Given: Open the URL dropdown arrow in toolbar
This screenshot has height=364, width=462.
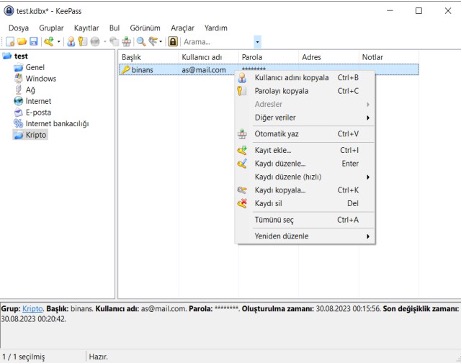Looking at the screenshot, I should (x=104, y=42).
